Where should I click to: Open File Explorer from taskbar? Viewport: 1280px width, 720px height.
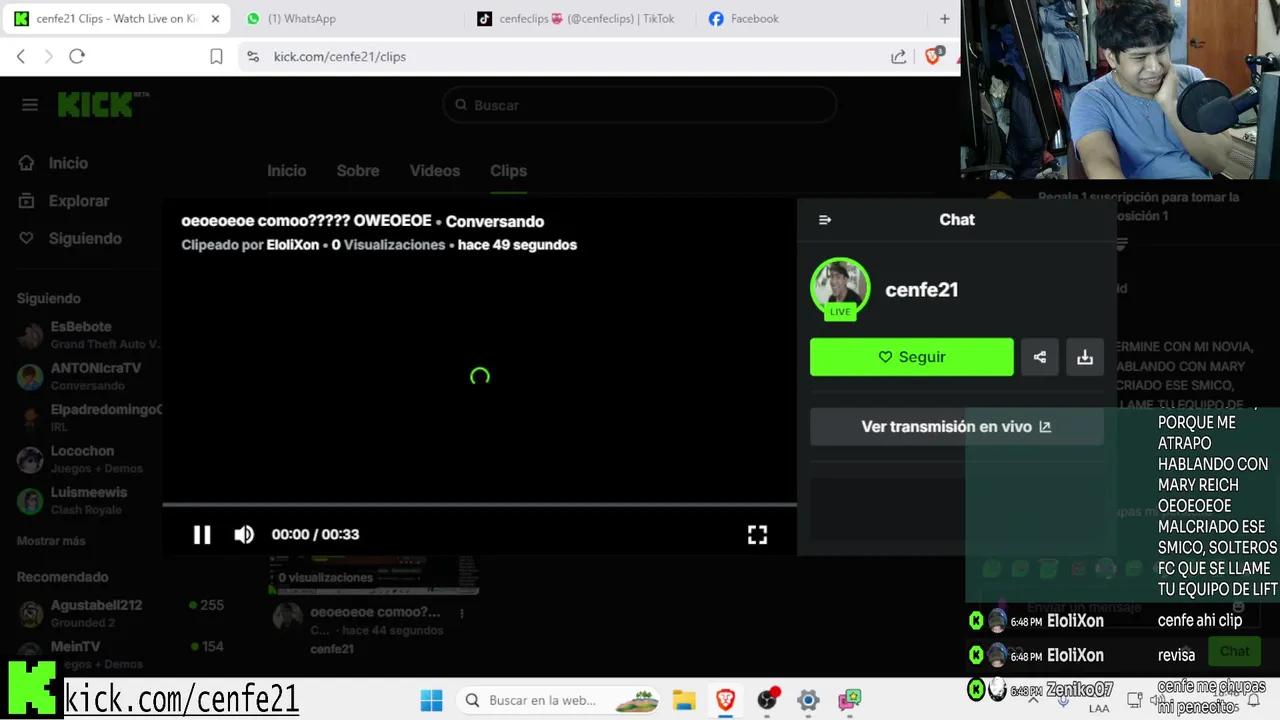(x=684, y=700)
